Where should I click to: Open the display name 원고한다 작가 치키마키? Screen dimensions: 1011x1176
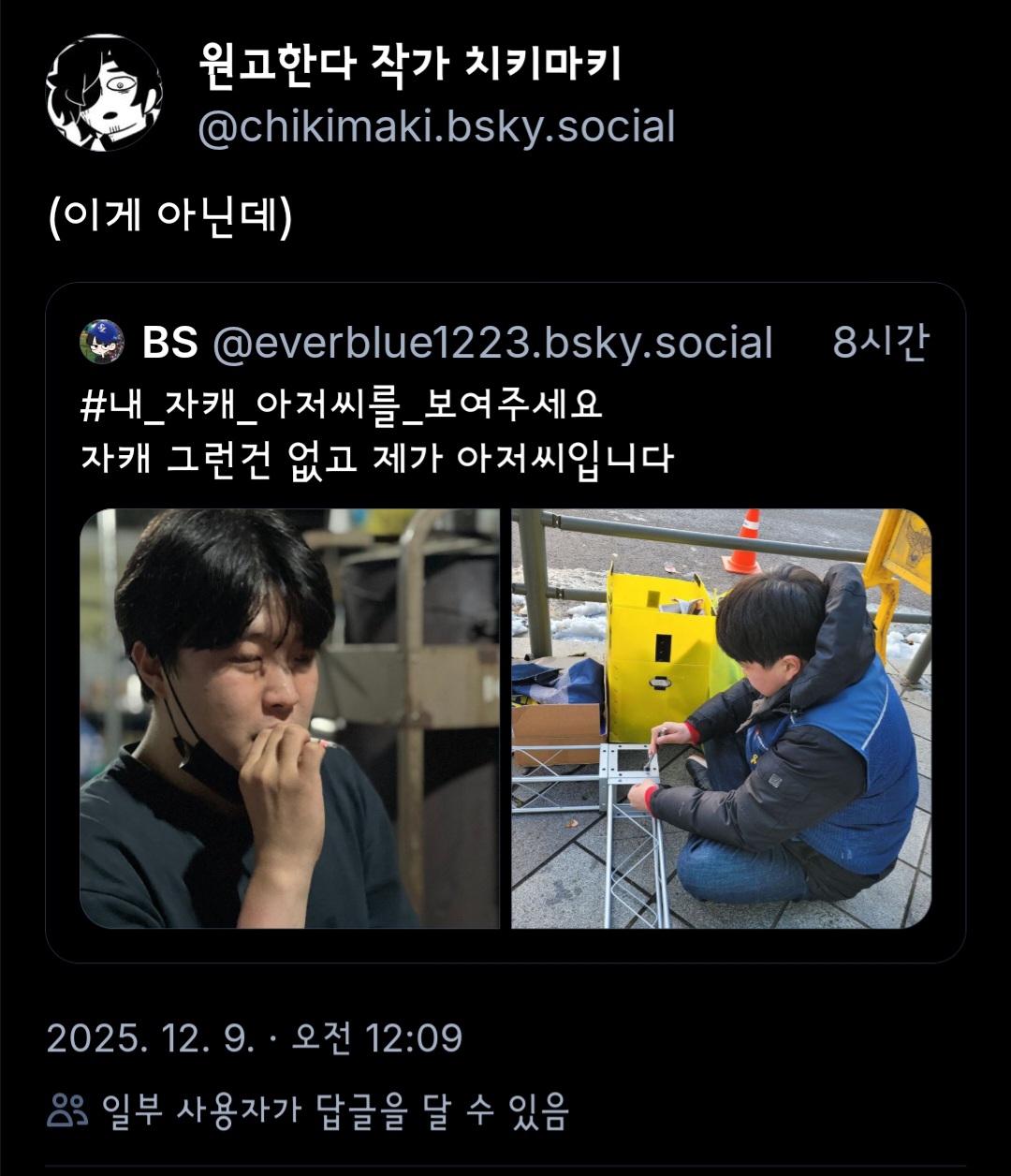click(410, 66)
